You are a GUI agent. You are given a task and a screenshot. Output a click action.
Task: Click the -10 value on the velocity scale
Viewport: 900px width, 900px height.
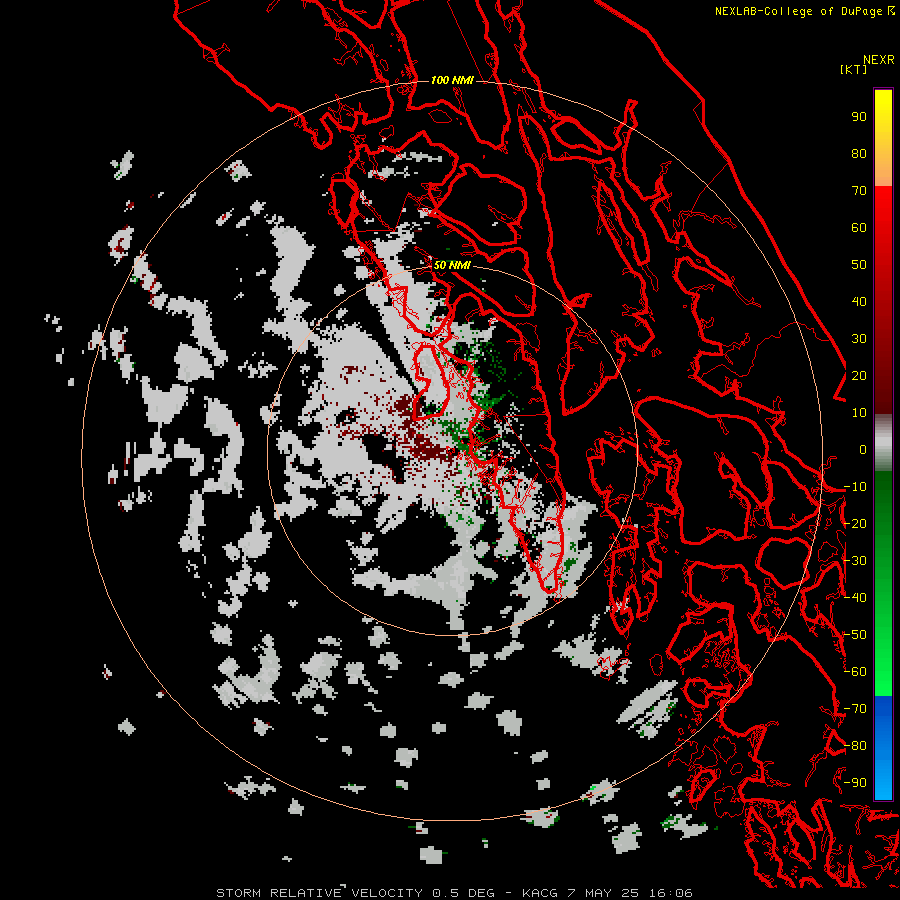coord(855,487)
